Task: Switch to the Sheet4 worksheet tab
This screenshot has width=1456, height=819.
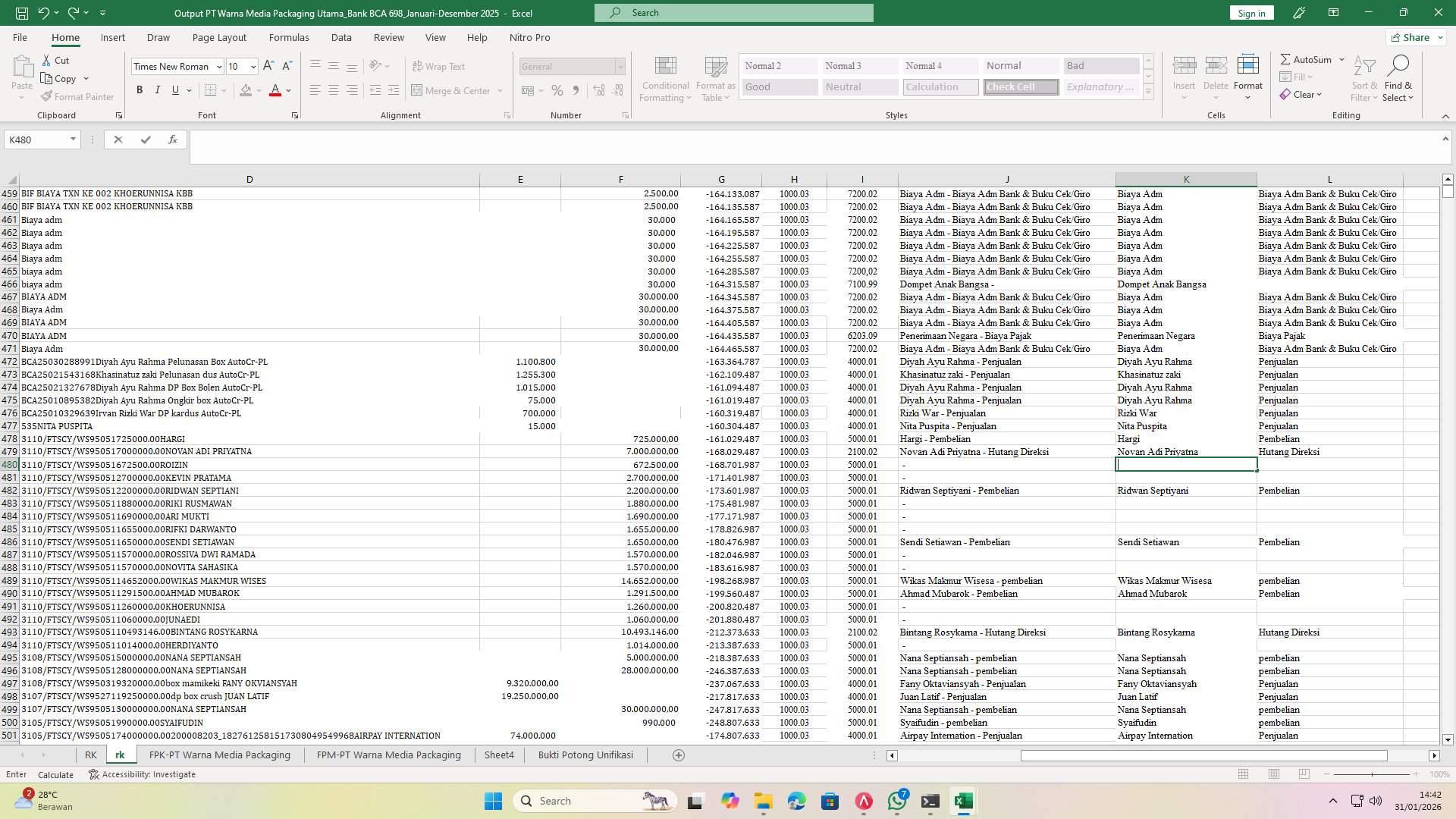Action: point(499,755)
